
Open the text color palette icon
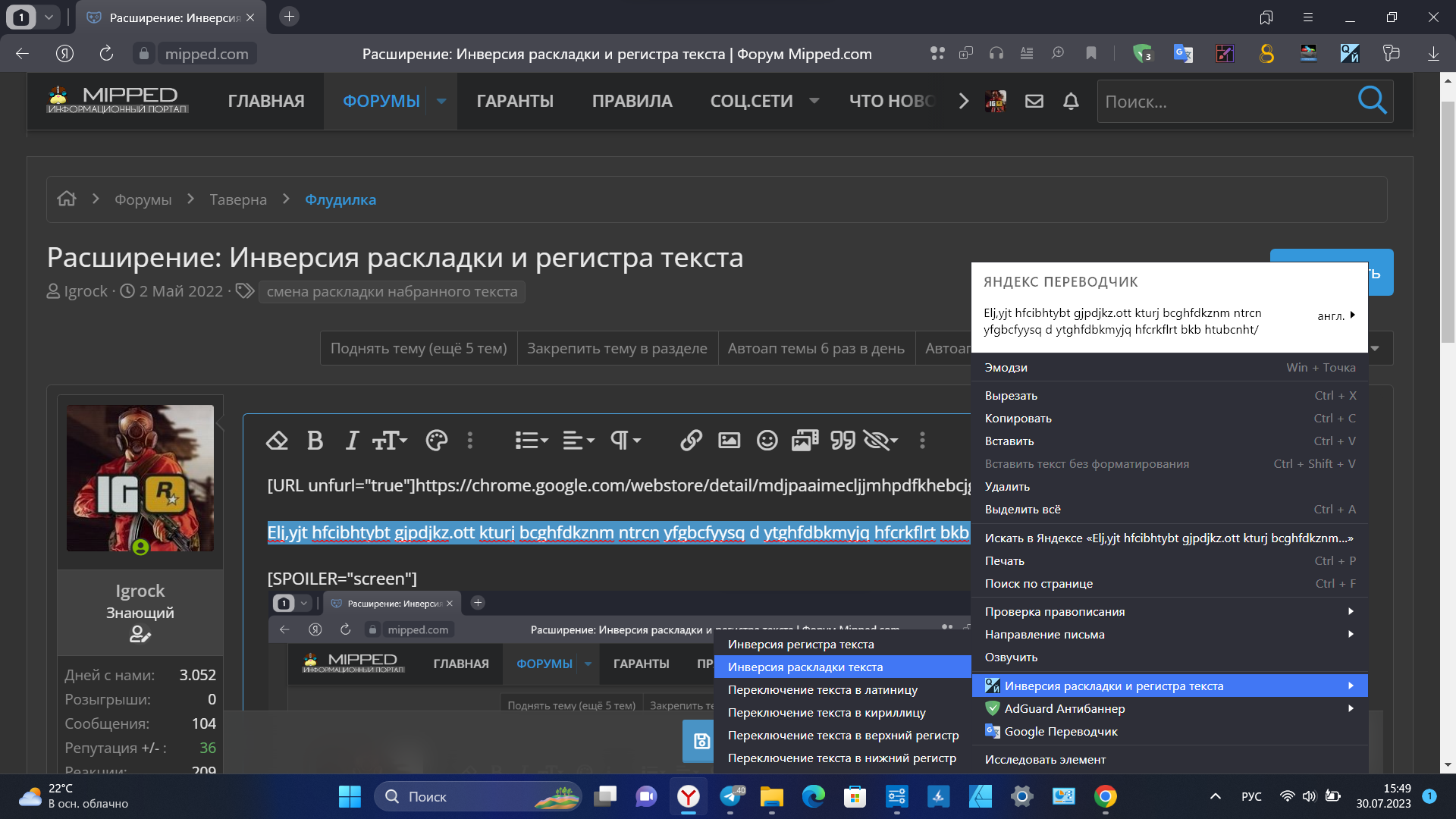(x=437, y=441)
